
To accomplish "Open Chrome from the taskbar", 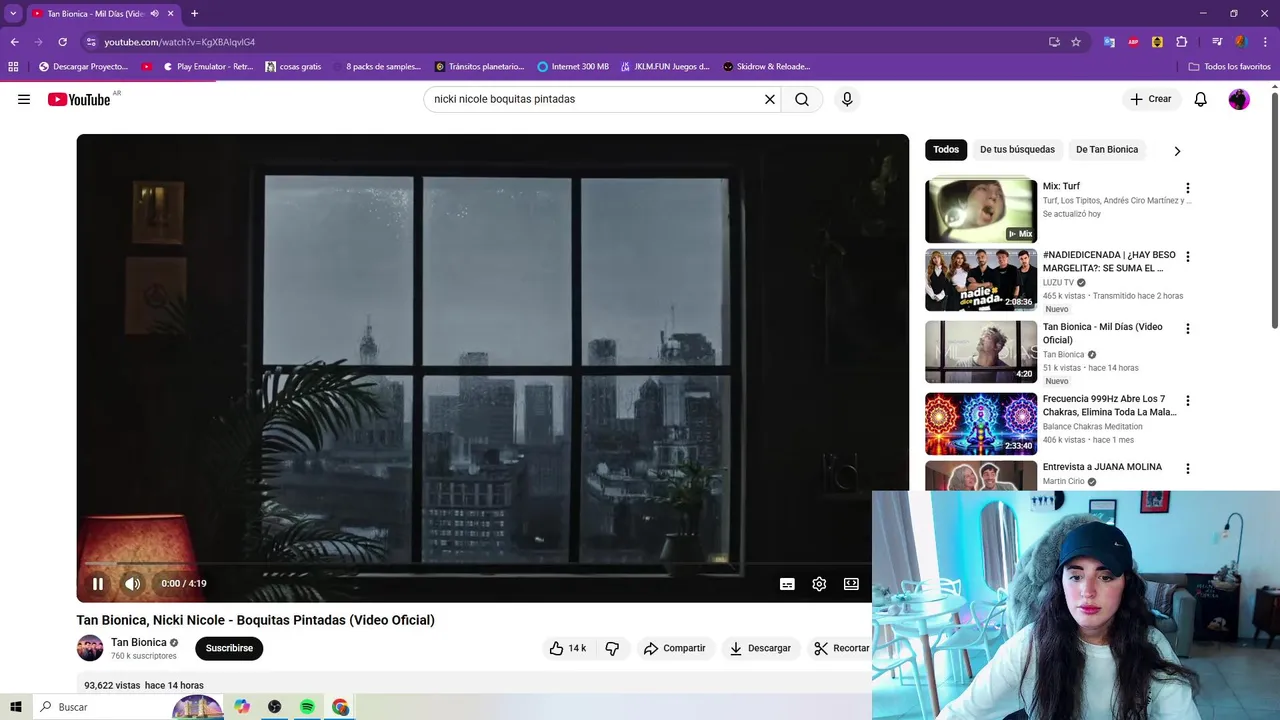I will tap(340, 707).
